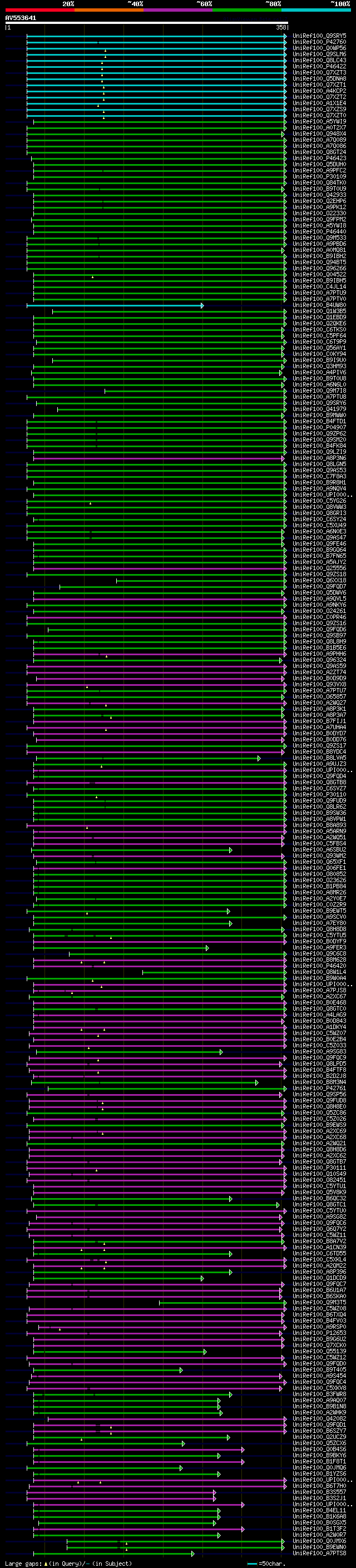Click the AV553641 query label
Screen dimensions: 356x1568
21,18
